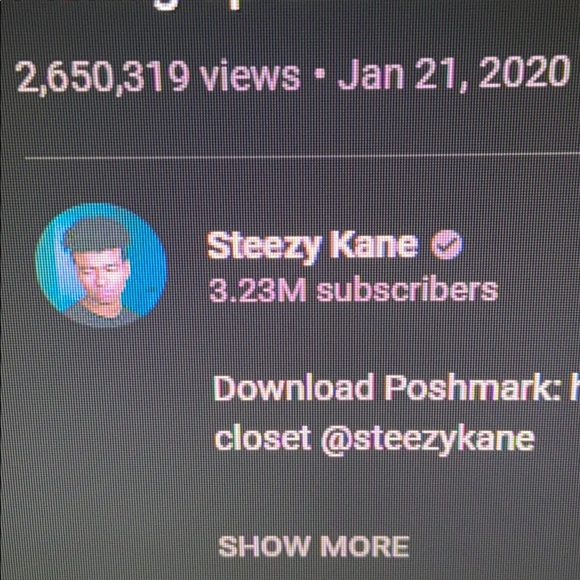This screenshot has width=580, height=580.
Task: Click the bullet separator between views and date
Action: pyautogui.click(x=319, y=76)
